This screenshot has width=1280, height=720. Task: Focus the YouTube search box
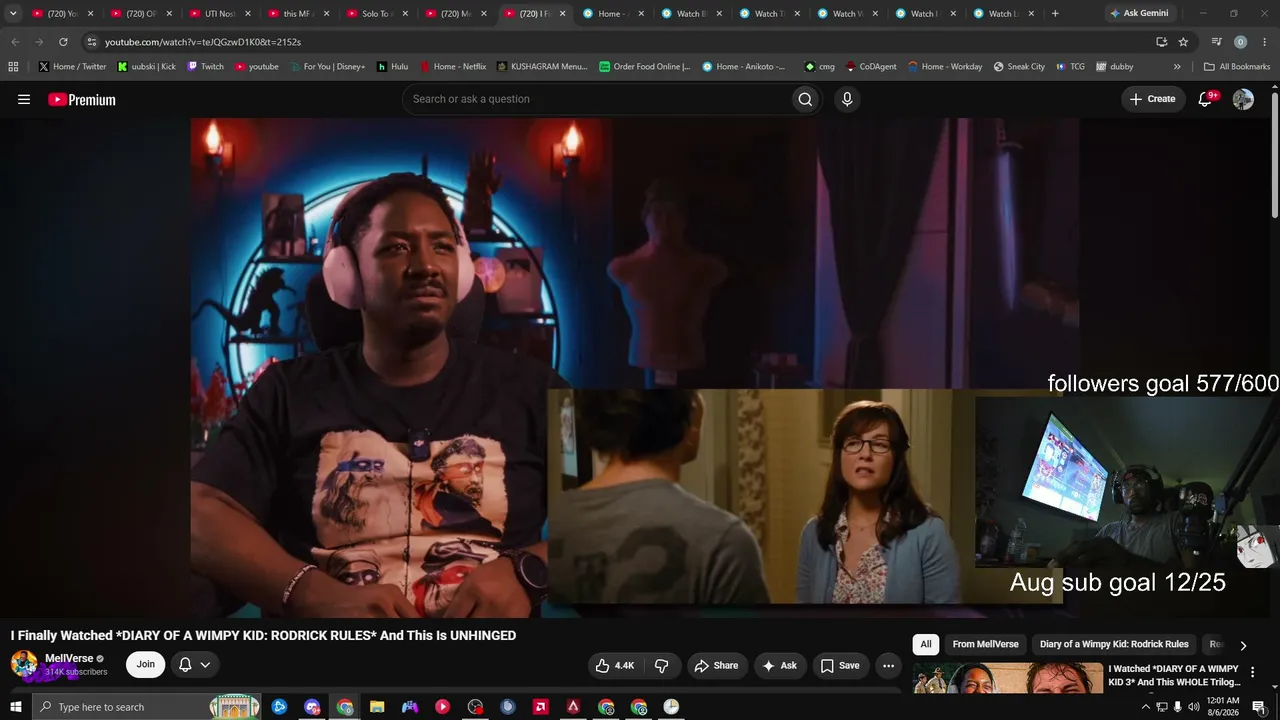click(596, 99)
